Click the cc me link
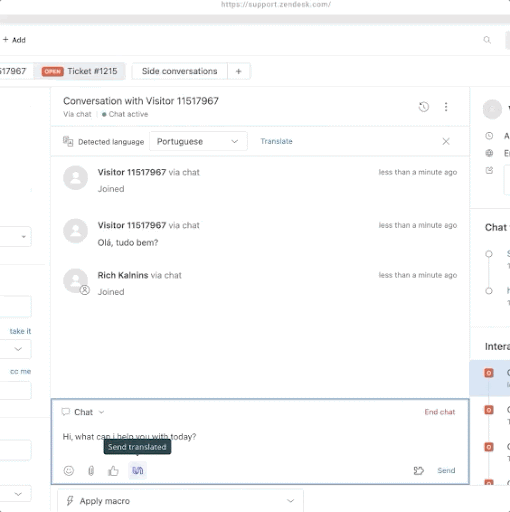The image size is (510, 512). click(x=20, y=371)
